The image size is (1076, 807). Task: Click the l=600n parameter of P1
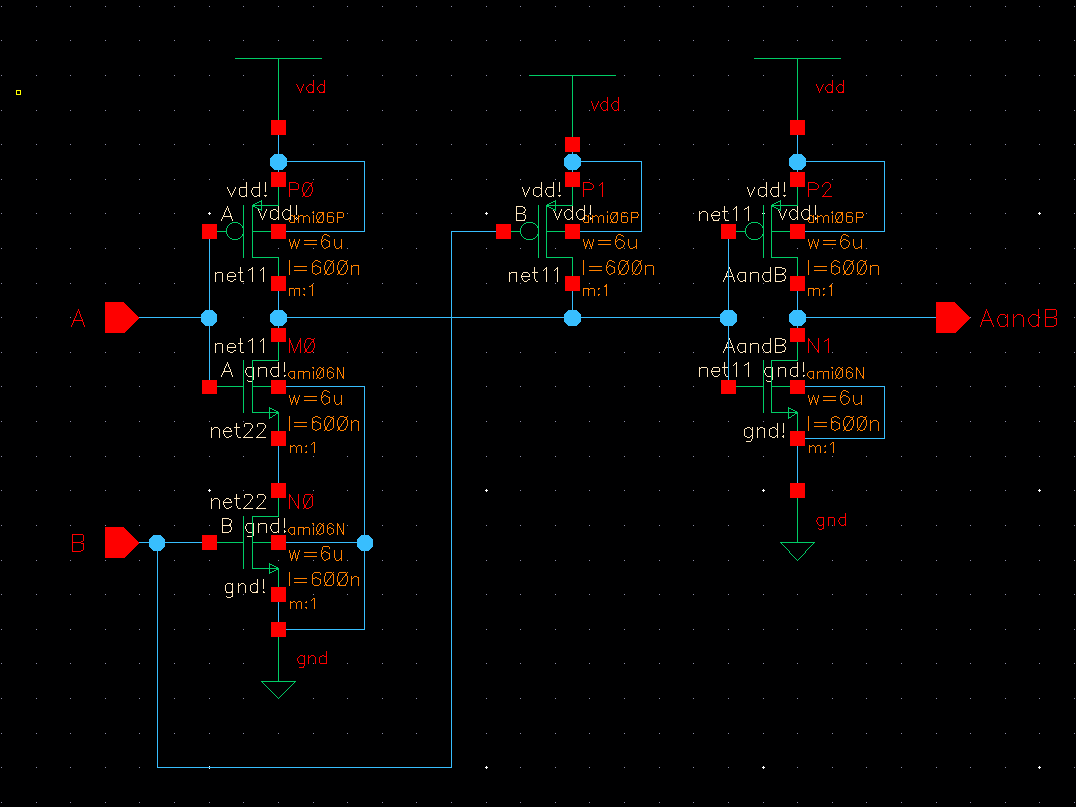pyautogui.click(x=618, y=268)
